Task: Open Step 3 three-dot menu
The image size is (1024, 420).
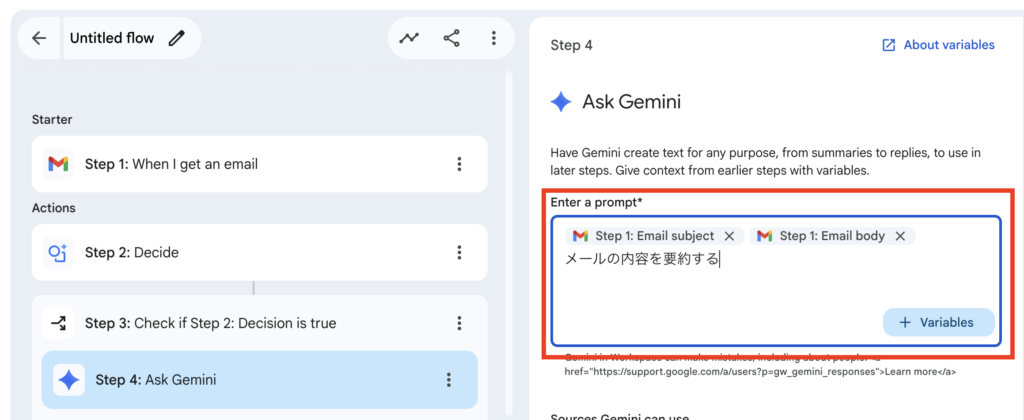Action: point(459,323)
